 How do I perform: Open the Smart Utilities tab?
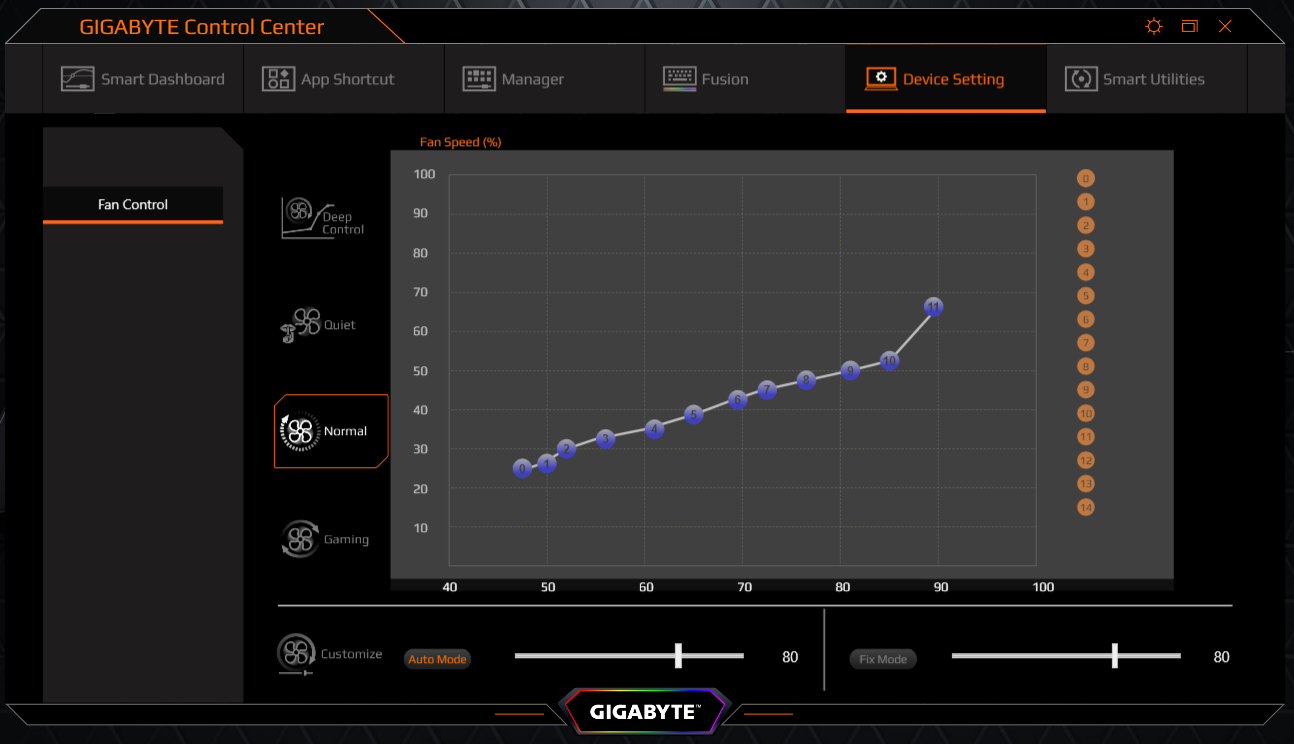pos(1147,79)
